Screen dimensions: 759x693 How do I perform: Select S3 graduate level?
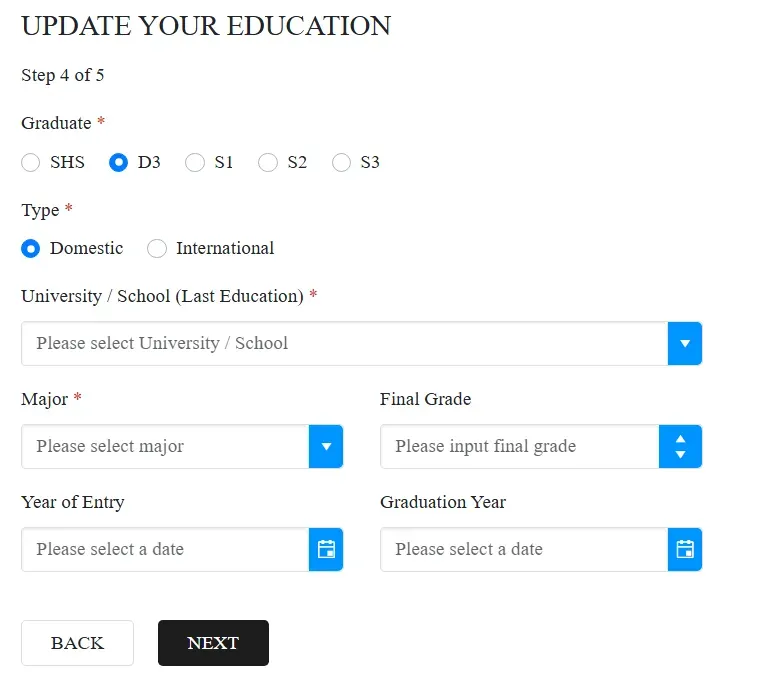point(342,162)
